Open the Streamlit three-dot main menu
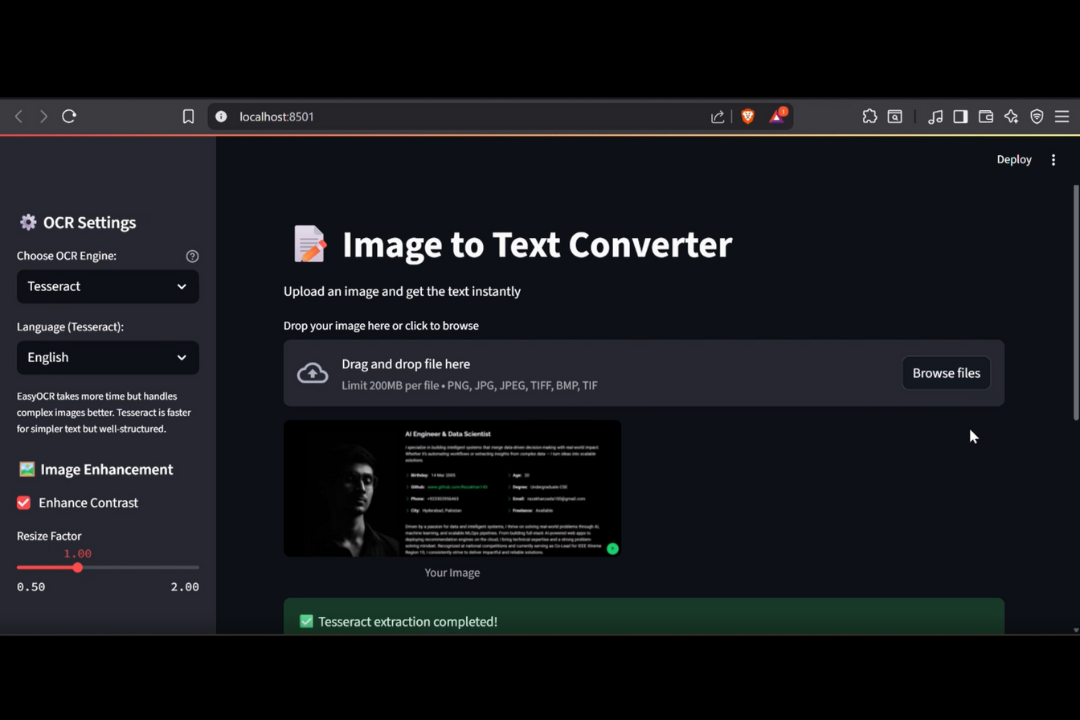The image size is (1080, 720). [x=1053, y=160]
